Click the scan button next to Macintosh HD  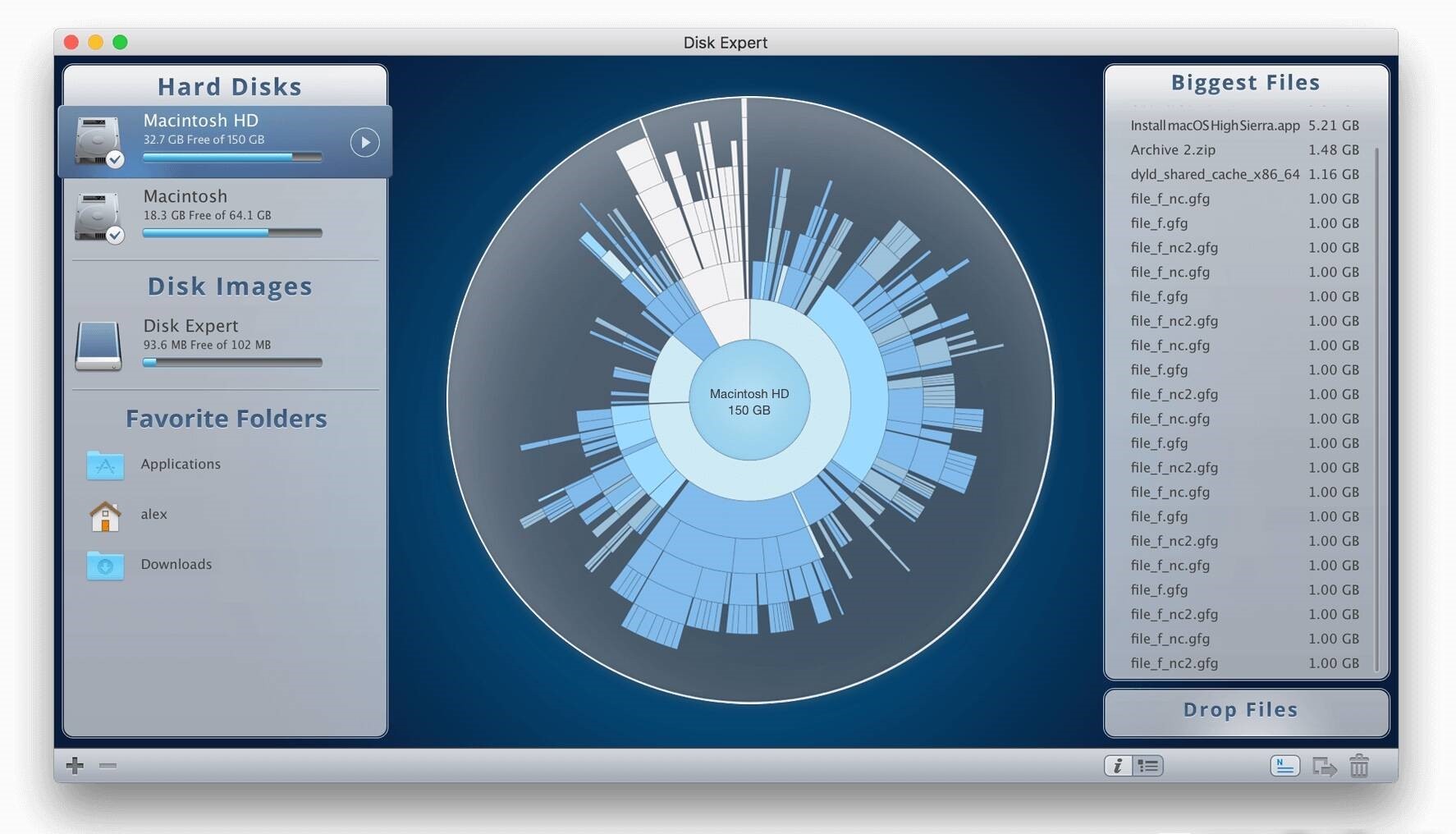tap(364, 142)
